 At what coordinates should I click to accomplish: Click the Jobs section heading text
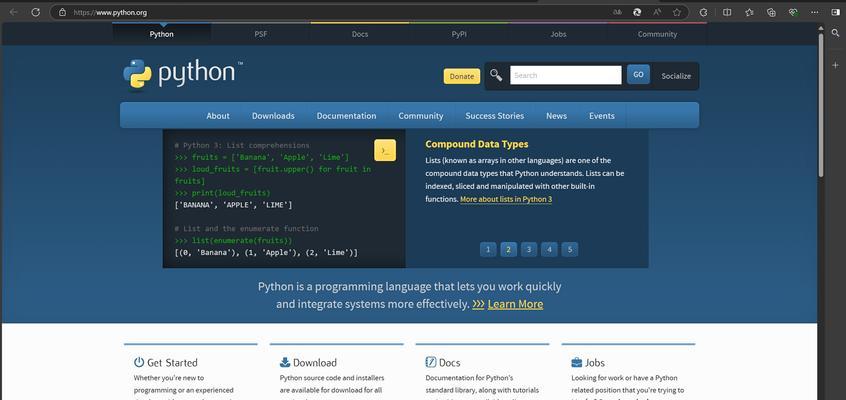pos(595,363)
